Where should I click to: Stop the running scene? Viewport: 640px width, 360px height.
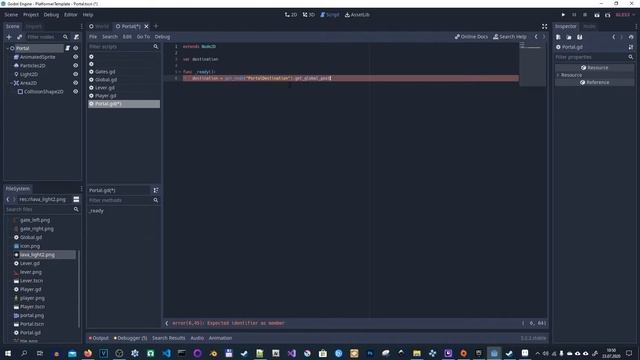coord(585,15)
